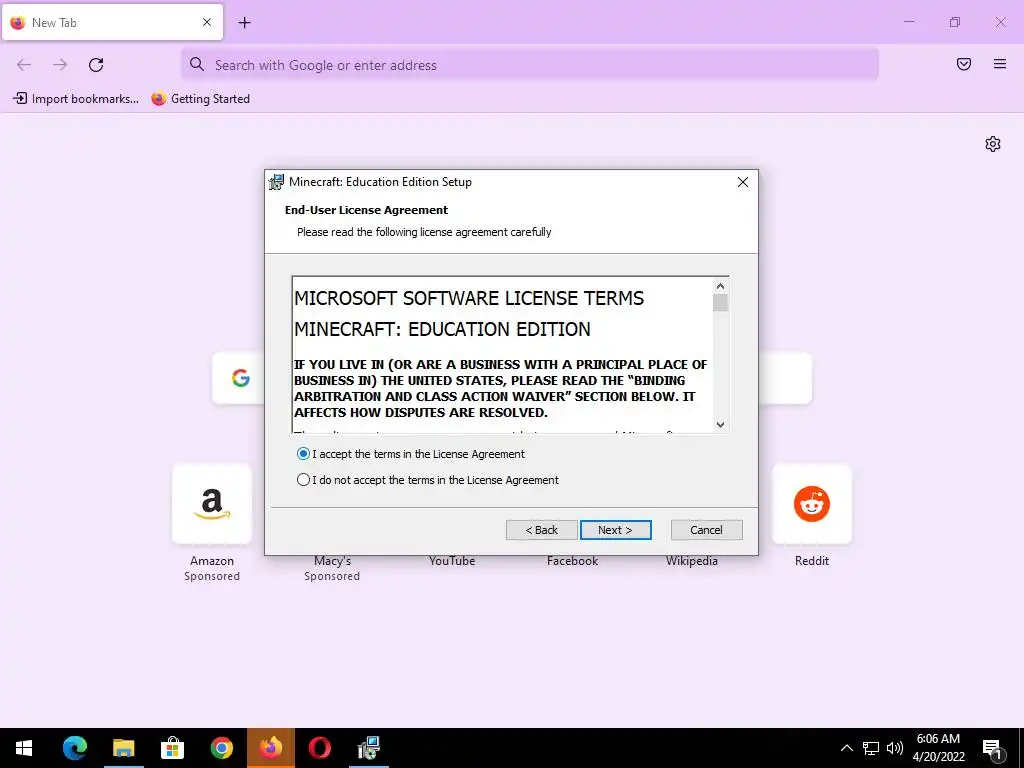The width and height of the screenshot is (1024, 768).
Task: Launch Google Chrome from the taskbar
Action: pyautogui.click(x=221, y=748)
